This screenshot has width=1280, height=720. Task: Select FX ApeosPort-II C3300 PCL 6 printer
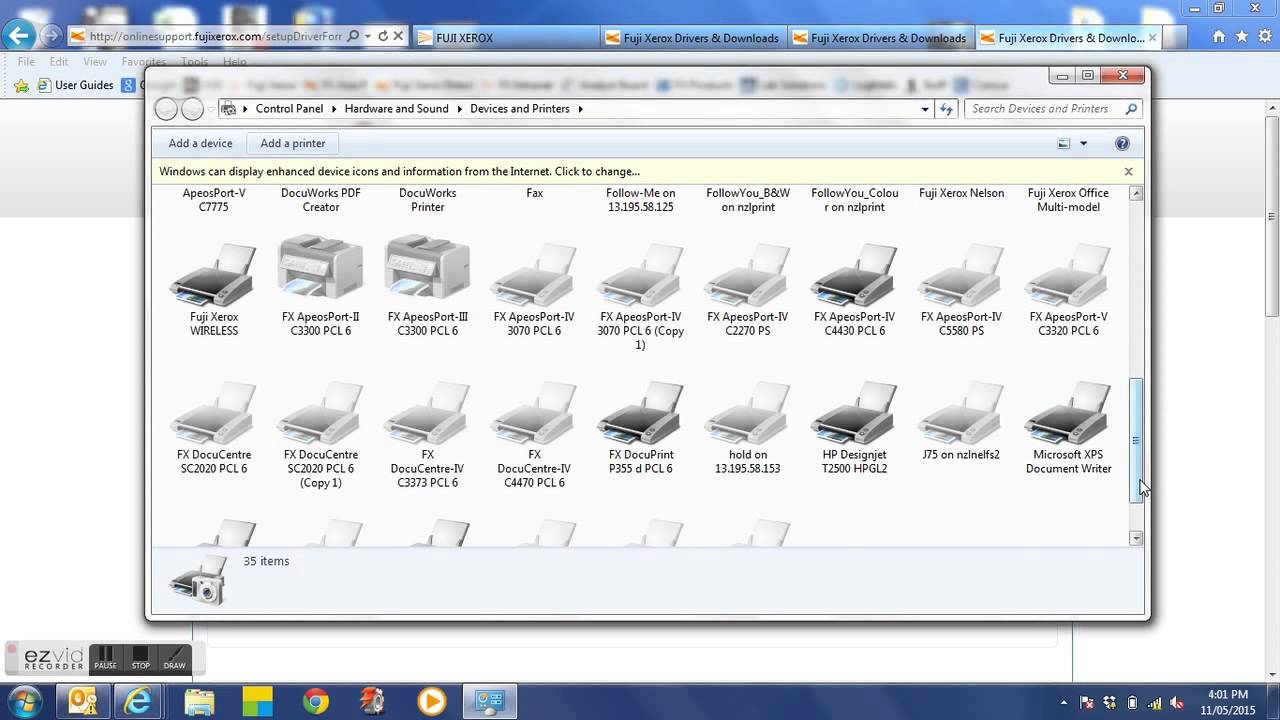320,287
